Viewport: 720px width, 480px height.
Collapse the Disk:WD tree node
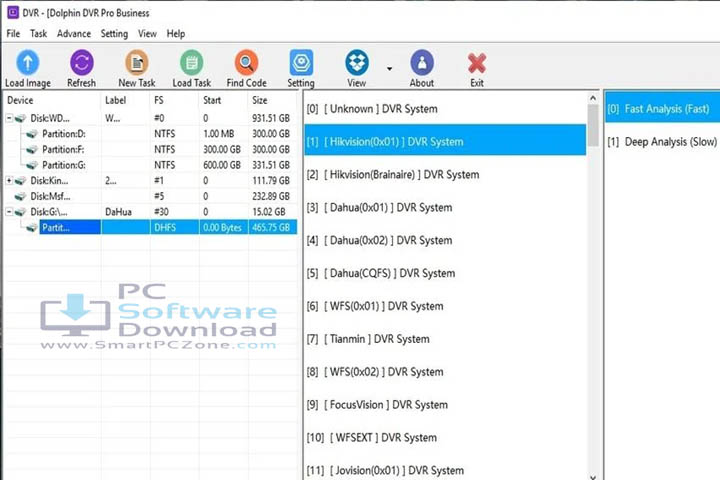point(9,118)
